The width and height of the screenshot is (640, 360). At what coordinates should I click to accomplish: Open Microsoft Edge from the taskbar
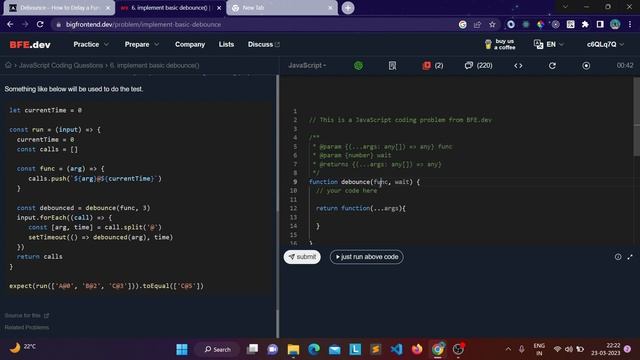(x=314, y=349)
